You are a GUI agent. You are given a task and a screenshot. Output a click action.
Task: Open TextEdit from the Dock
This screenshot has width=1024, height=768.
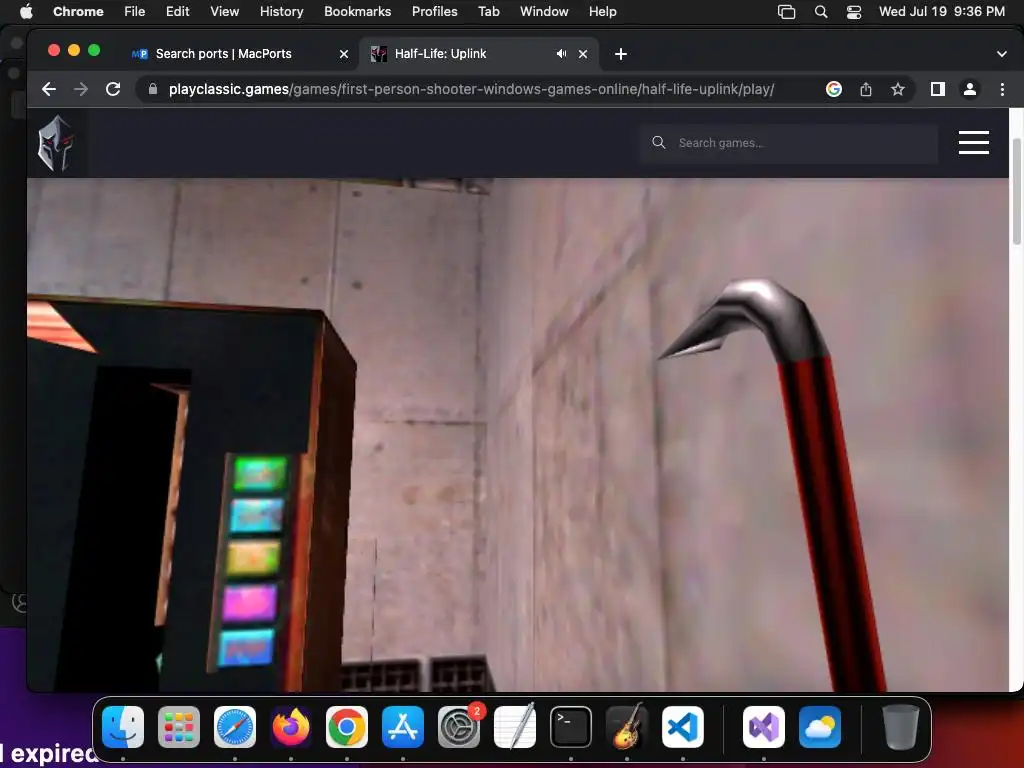click(x=515, y=727)
